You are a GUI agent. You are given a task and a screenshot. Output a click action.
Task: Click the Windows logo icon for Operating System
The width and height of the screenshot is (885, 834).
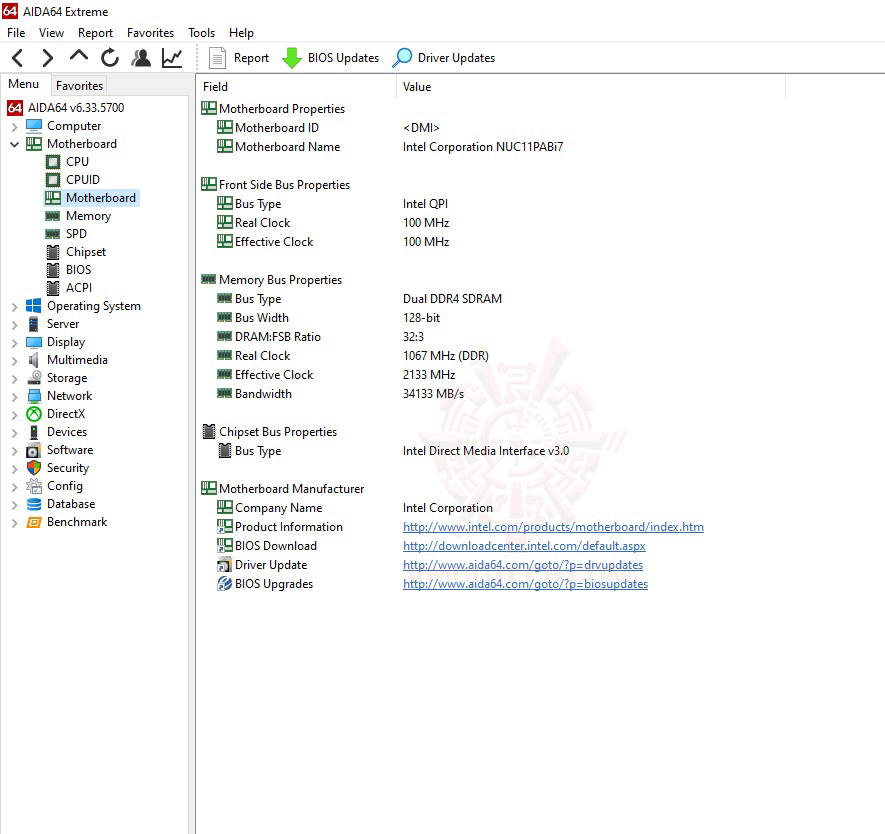point(34,306)
